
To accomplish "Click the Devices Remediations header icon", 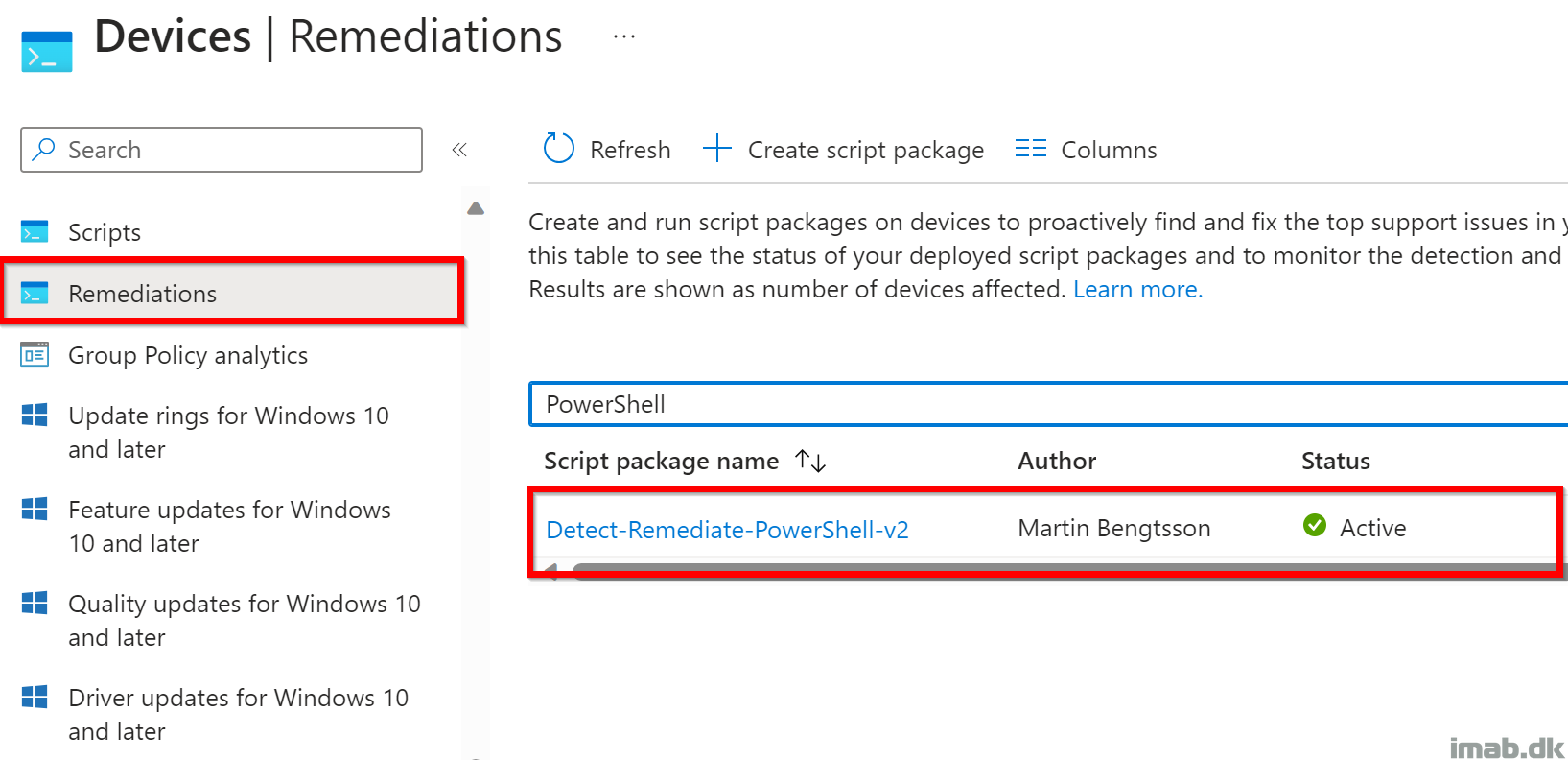I will tap(47, 52).
